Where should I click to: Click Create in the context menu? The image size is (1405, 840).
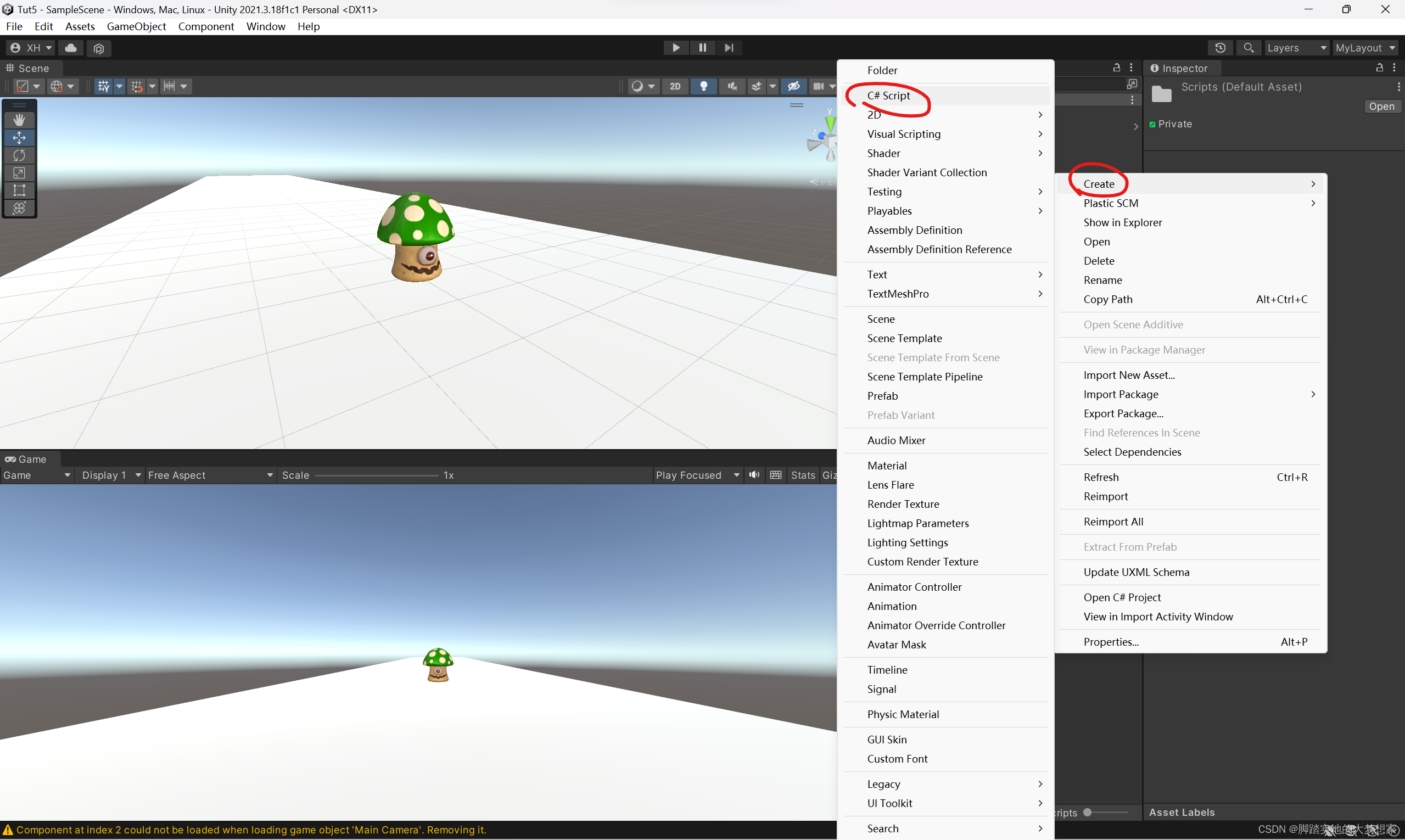pos(1191,184)
